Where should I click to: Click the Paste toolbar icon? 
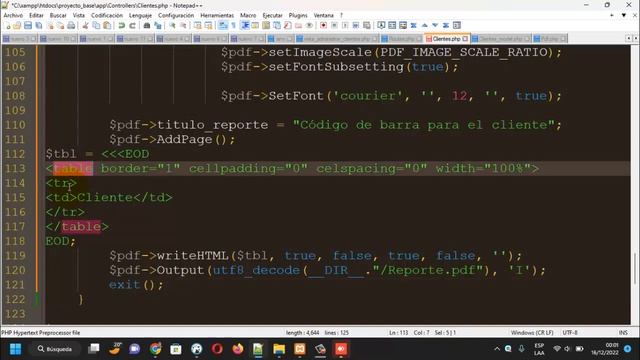pyautogui.click(x=107, y=26)
